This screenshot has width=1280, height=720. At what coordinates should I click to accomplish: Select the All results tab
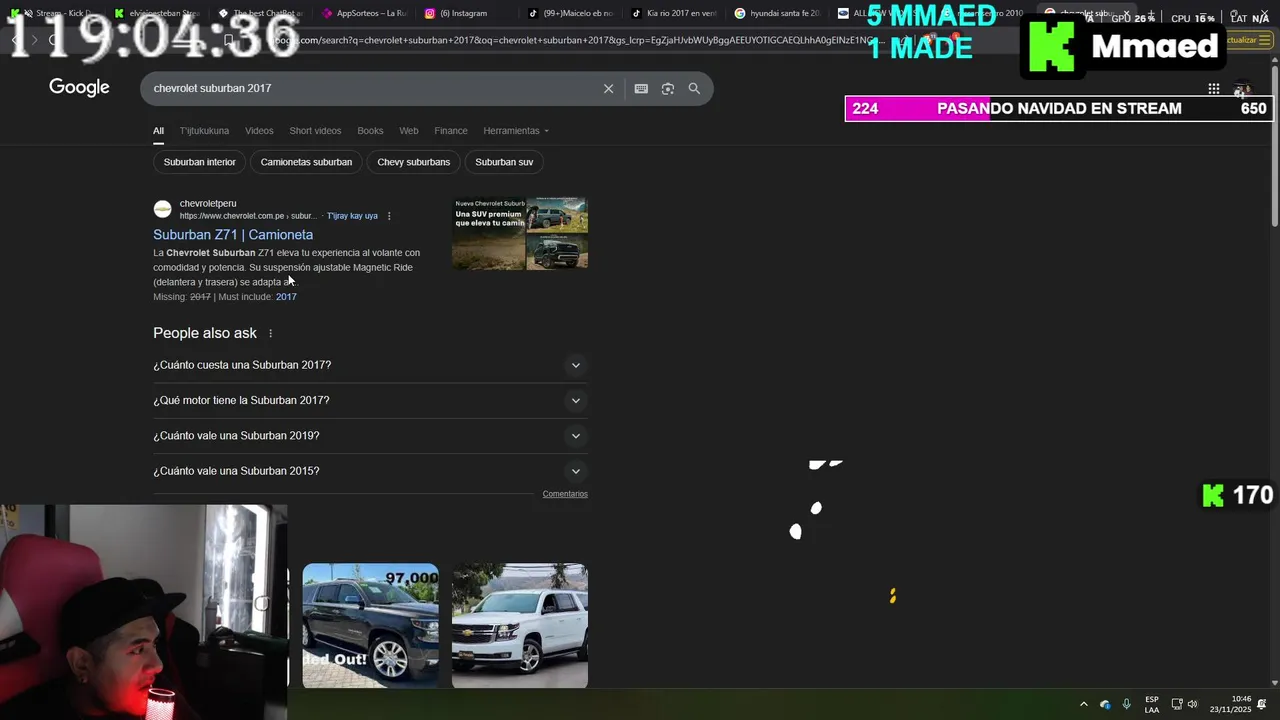[x=158, y=131]
